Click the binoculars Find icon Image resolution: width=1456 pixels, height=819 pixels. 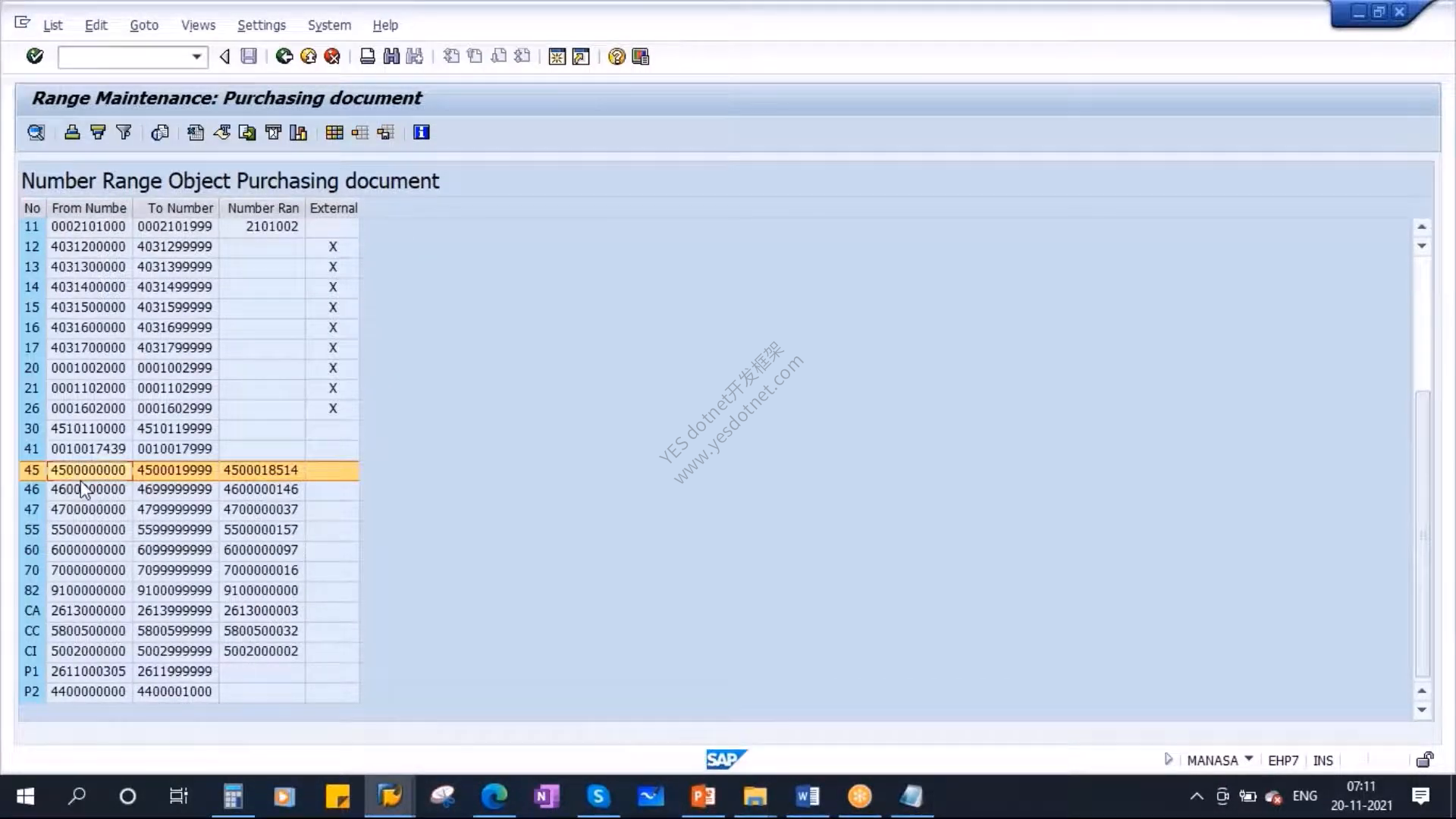[x=391, y=56]
